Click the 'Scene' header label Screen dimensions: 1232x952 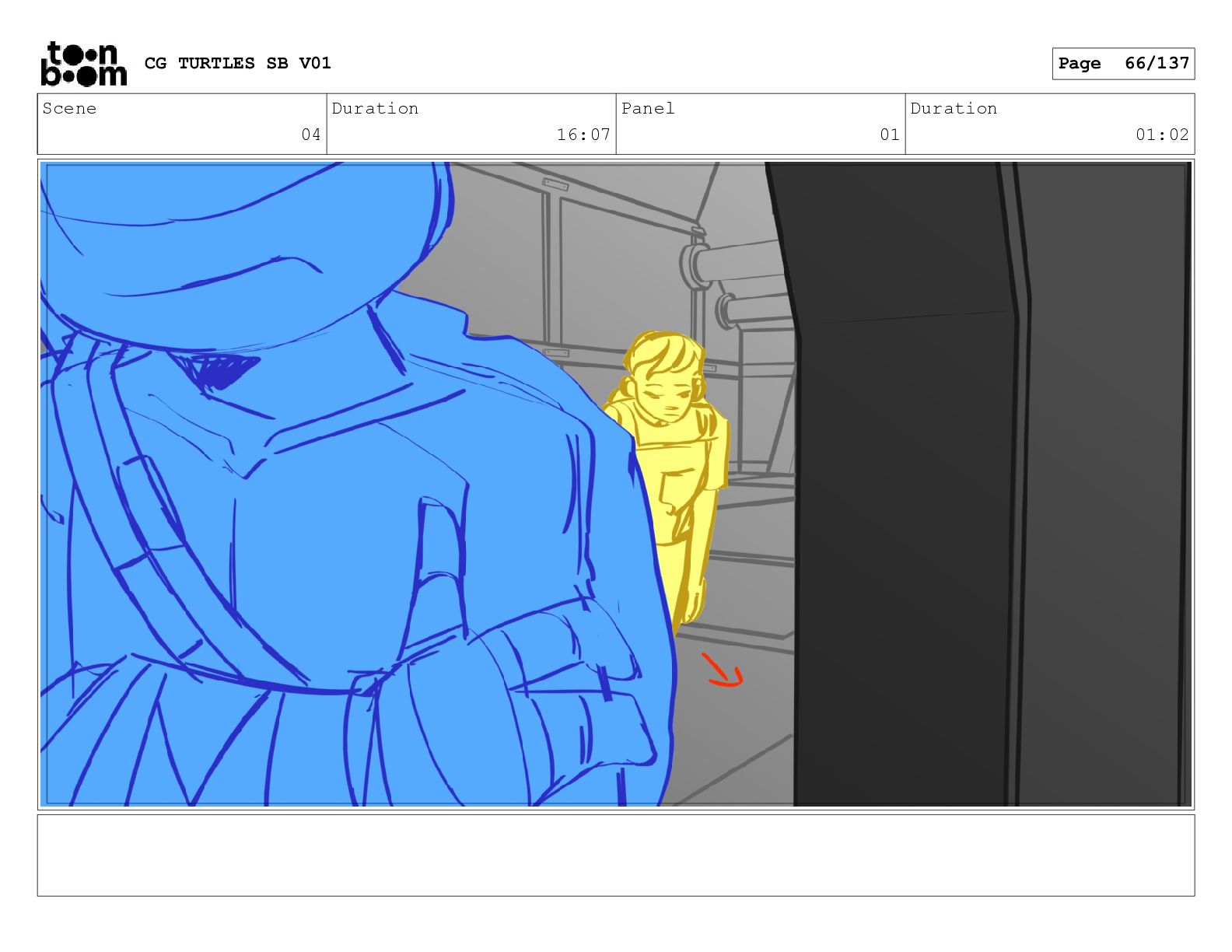click(70, 108)
